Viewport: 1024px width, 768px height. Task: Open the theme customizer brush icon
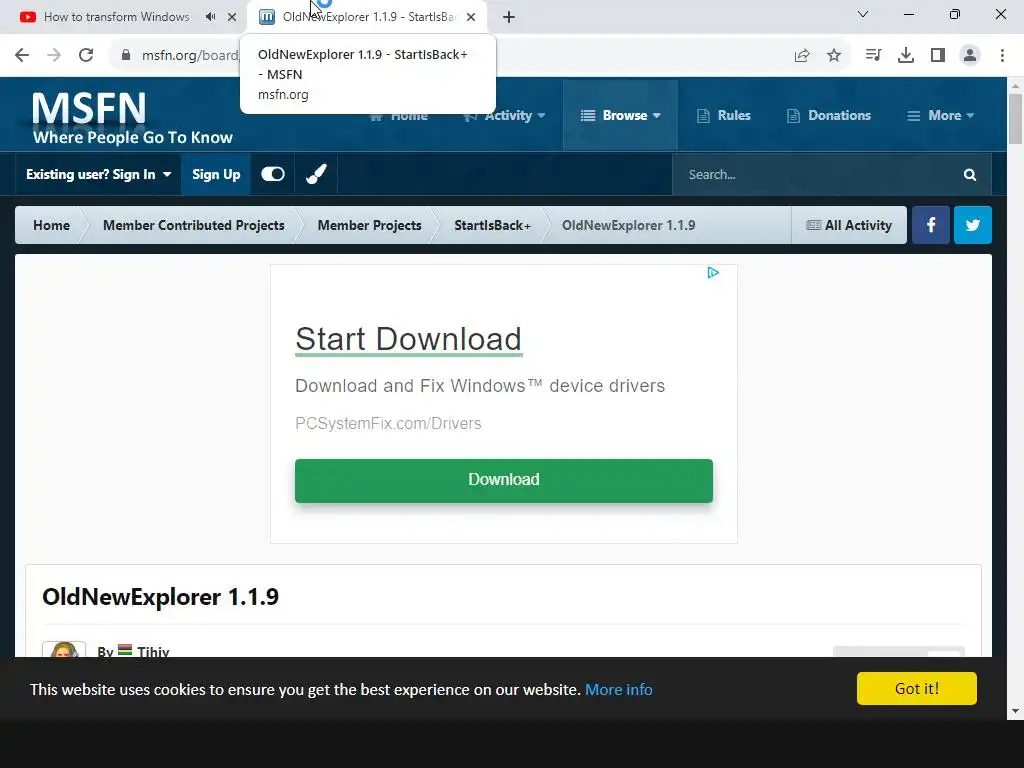pos(316,174)
